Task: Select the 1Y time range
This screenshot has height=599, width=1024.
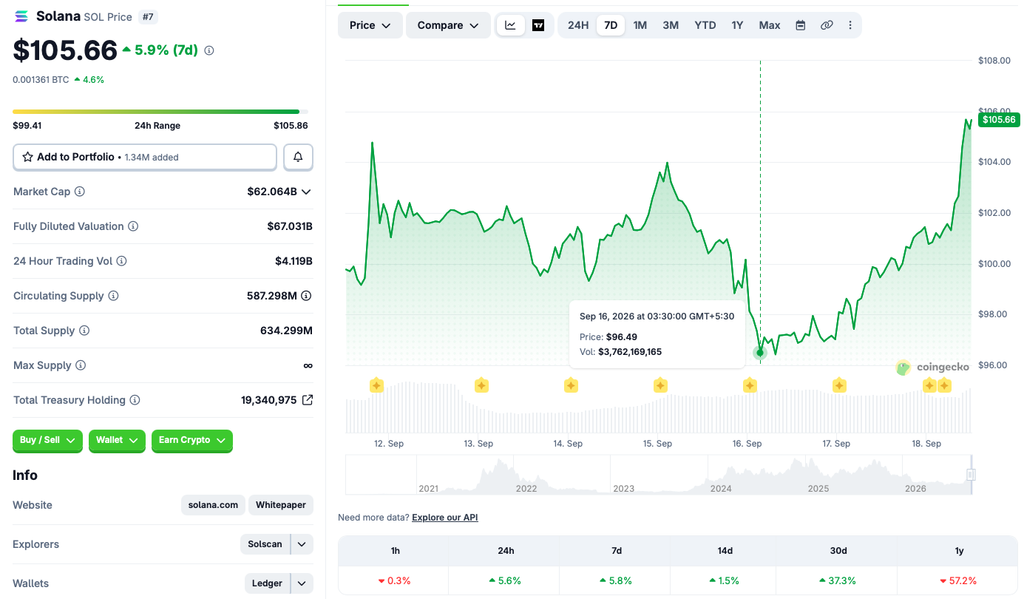Action: coord(737,25)
